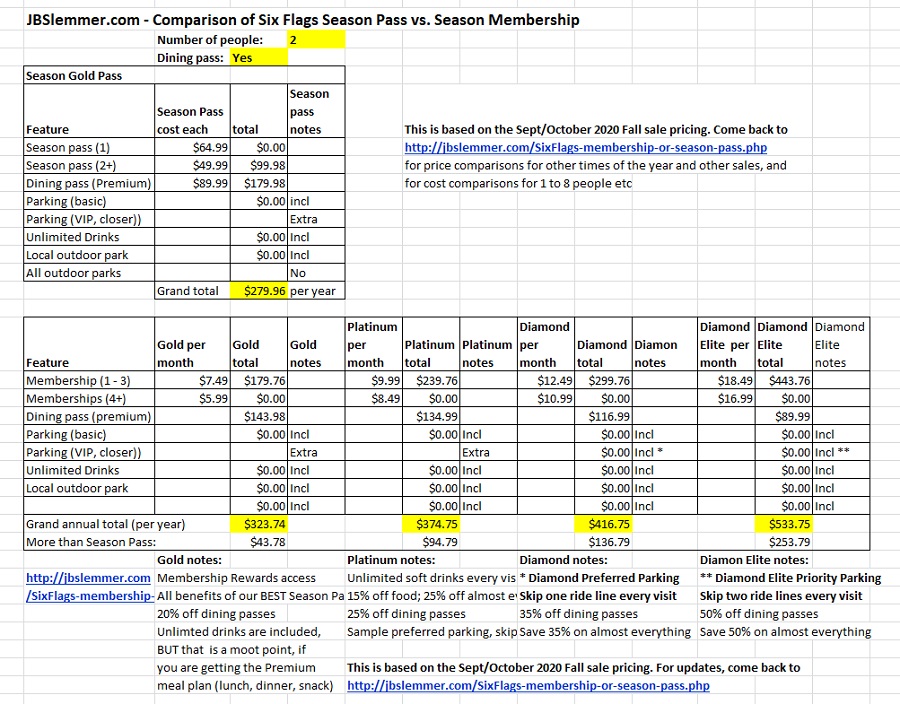
Task: Click the $9.99 Platinum per month cell
Action: click(x=374, y=380)
